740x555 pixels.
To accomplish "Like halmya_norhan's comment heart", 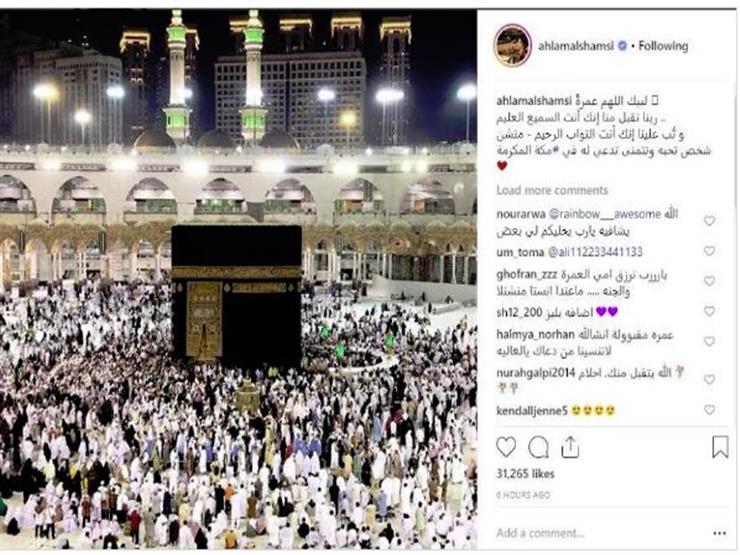I will pos(709,341).
